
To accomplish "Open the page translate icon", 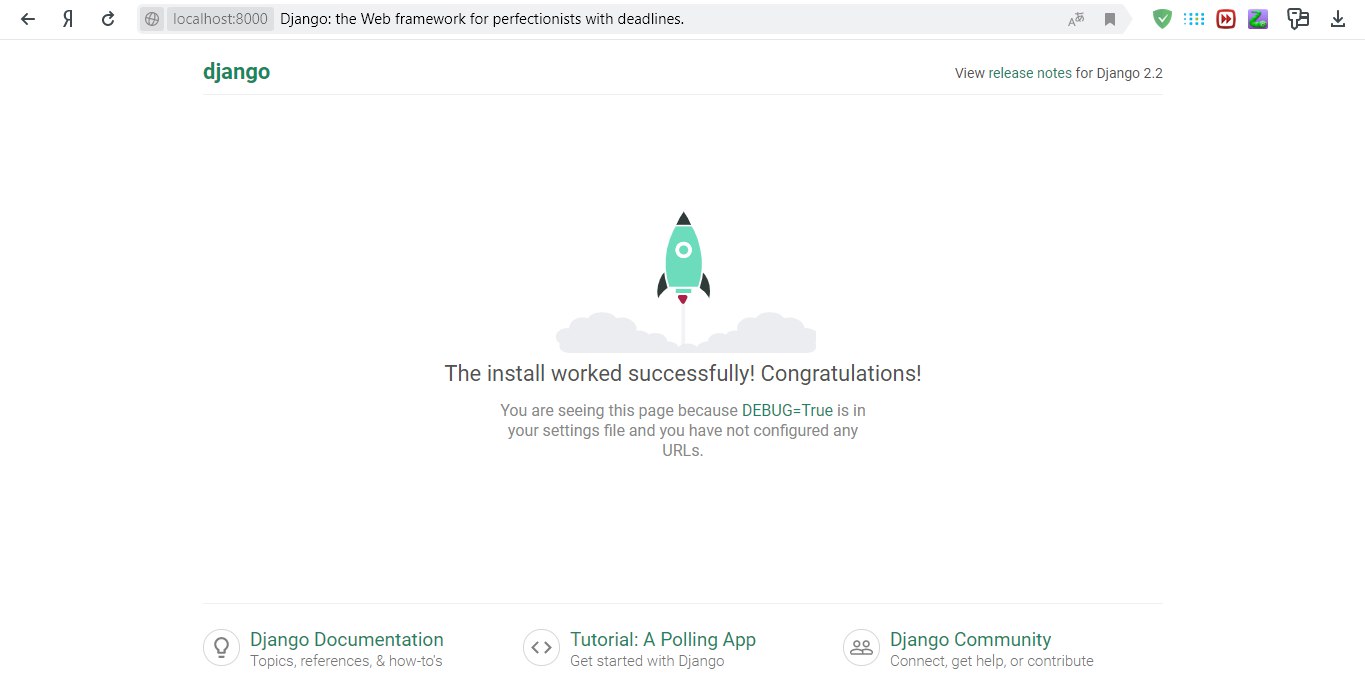I will tap(1076, 19).
